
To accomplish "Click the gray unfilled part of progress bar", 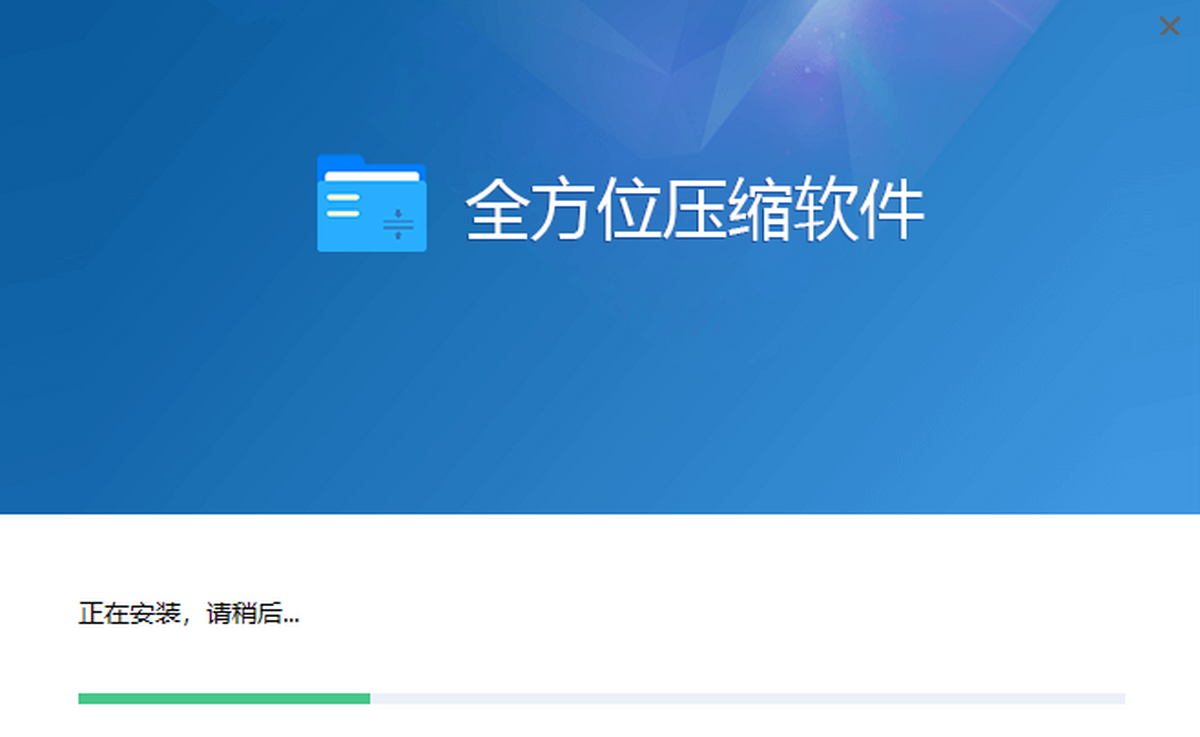I will (748, 698).
